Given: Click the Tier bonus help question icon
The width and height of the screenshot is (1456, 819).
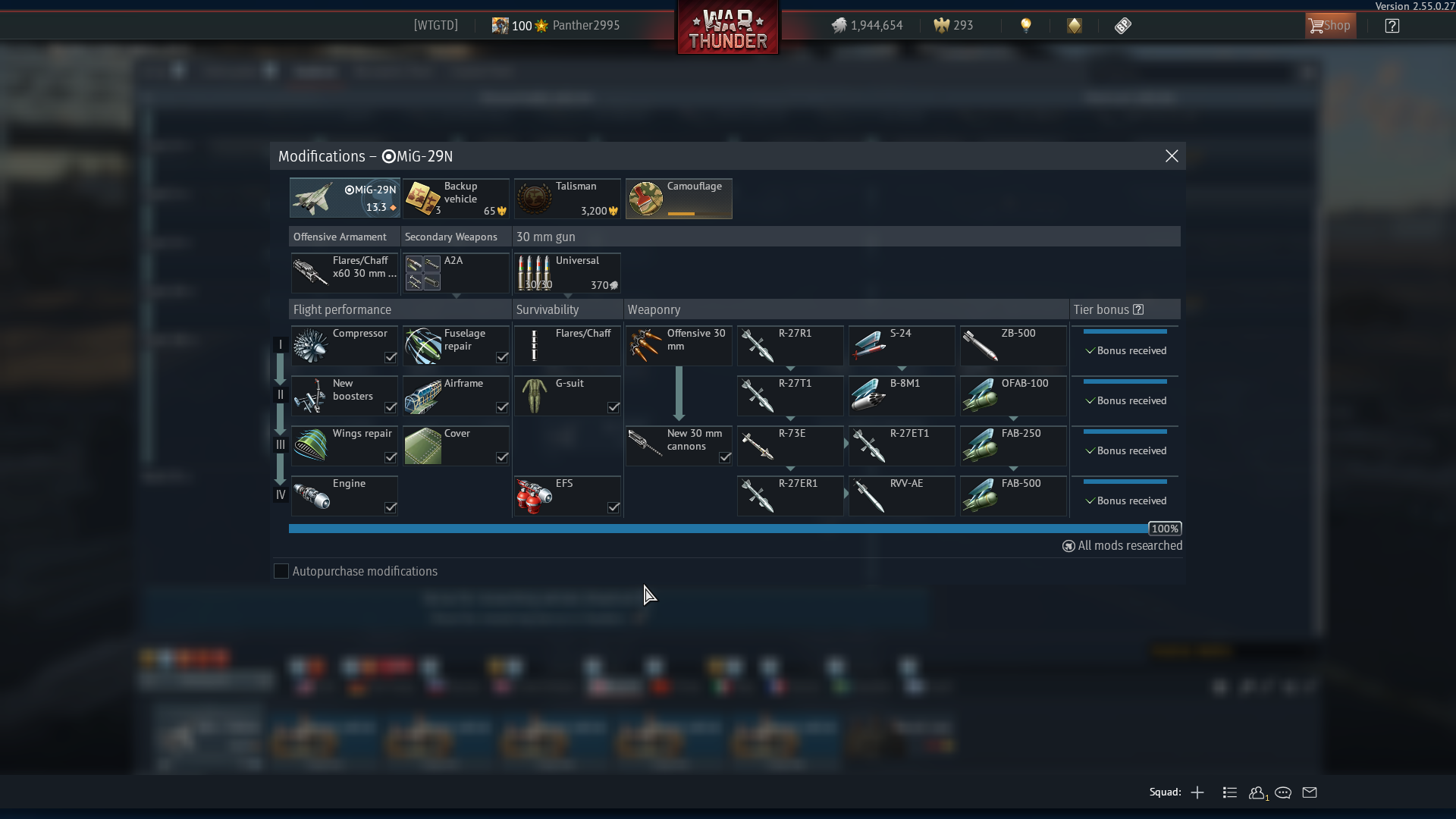Looking at the screenshot, I should tap(1138, 309).
